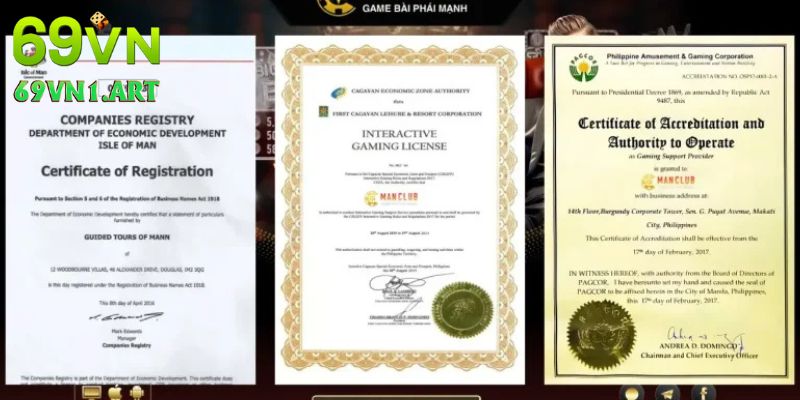Click the gold seal on the PAGCOR certificate
Viewport: 800px width, 400px height.
(x=601, y=335)
